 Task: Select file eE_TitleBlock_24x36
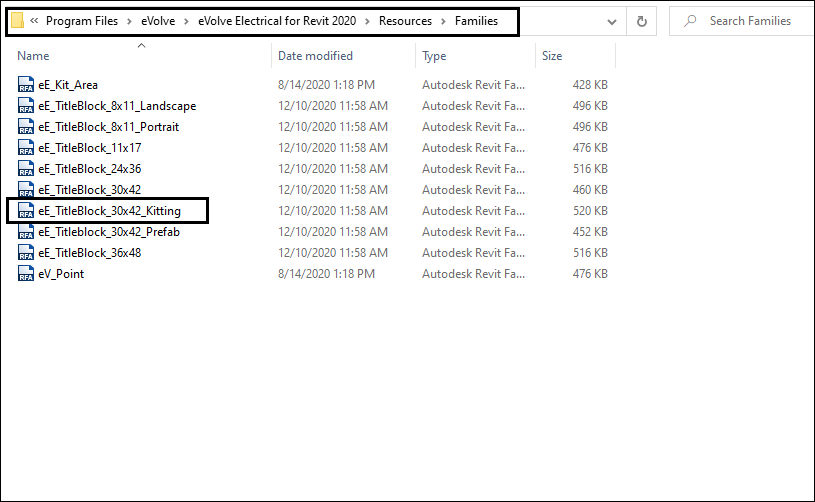(x=90, y=168)
